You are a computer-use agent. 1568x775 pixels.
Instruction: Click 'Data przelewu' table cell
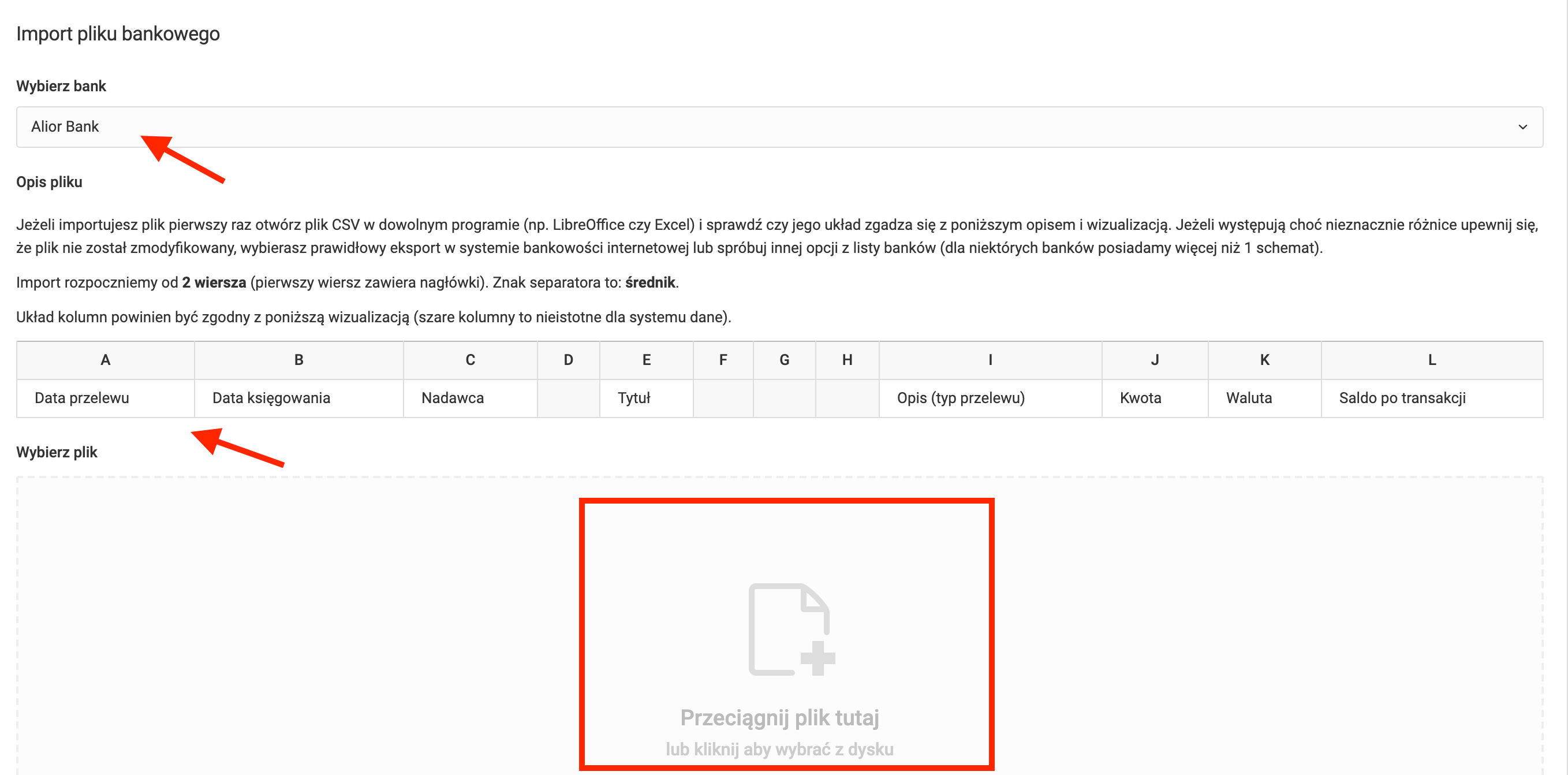(82, 398)
